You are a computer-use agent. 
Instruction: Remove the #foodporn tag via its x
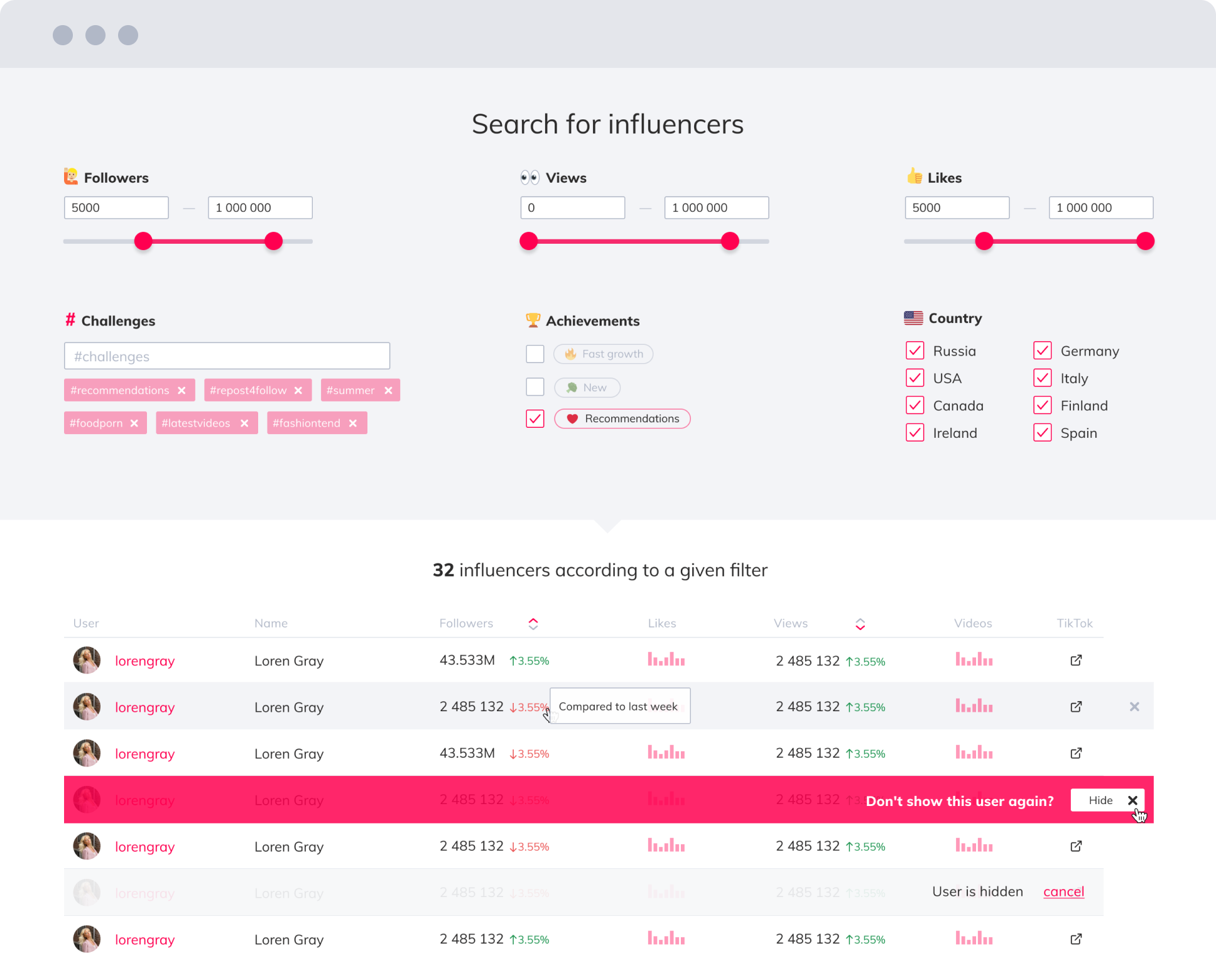tap(134, 423)
